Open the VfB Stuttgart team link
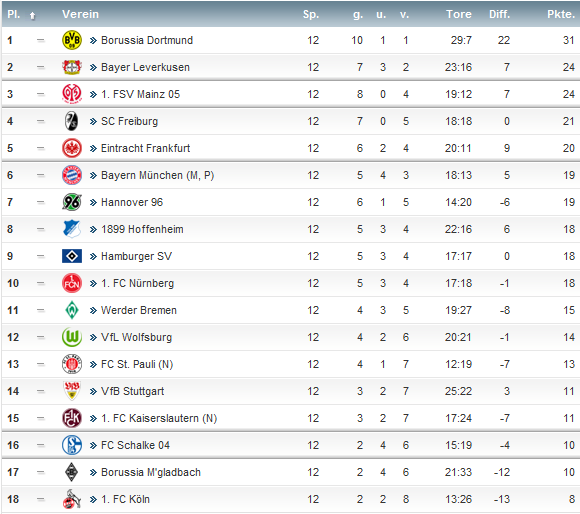Image resolution: width=580 pixels, height=514 pixels. 132,391
